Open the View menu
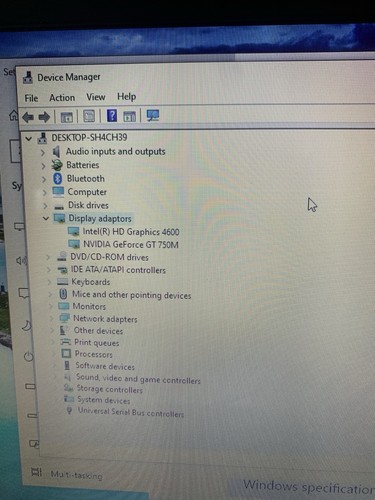 tap(96, 97)
